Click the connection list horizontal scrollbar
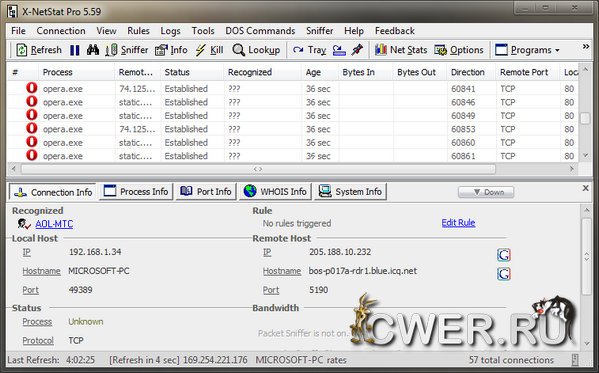This screenshot has height=373, width=599. point(258,169)
